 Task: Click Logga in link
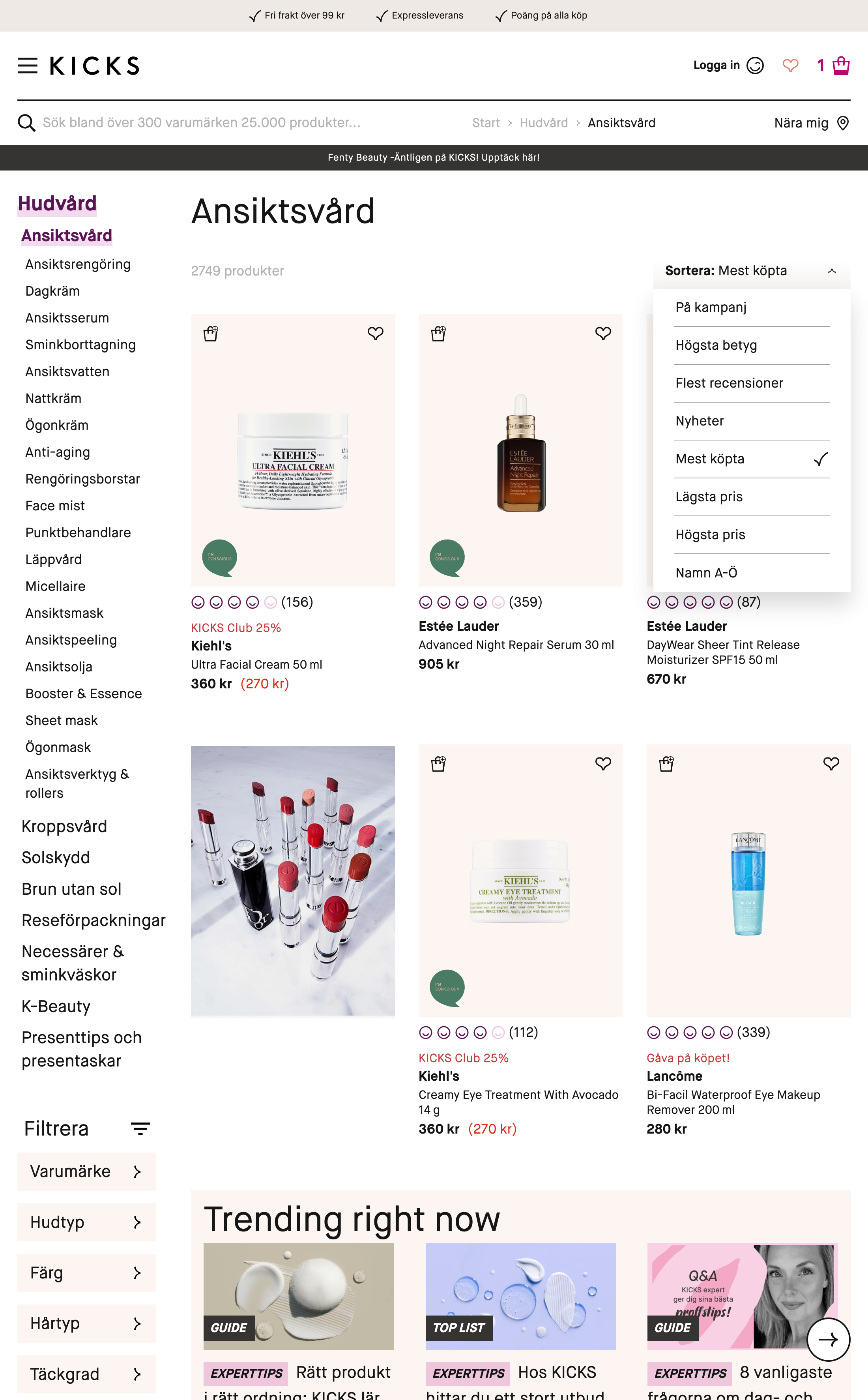pos(716,66)
